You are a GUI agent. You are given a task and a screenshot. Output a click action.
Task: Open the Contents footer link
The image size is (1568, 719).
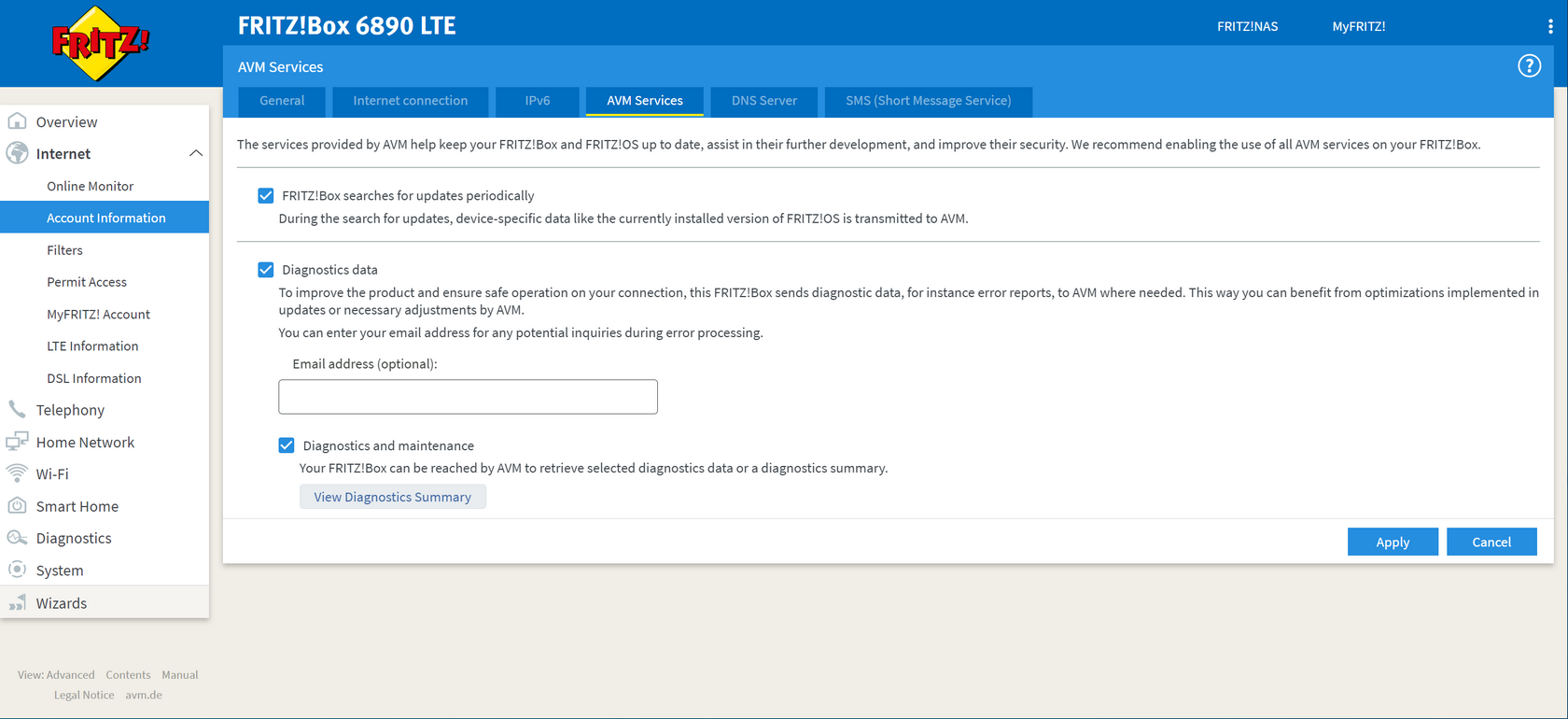128,675
